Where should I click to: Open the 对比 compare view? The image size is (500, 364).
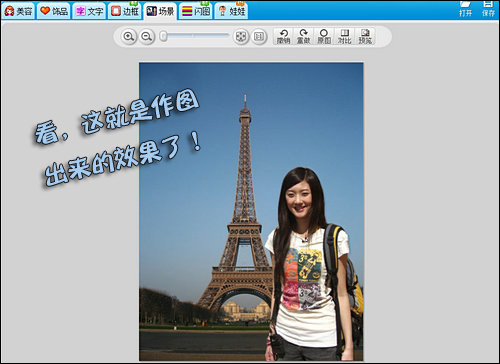[x=344, y=36]
